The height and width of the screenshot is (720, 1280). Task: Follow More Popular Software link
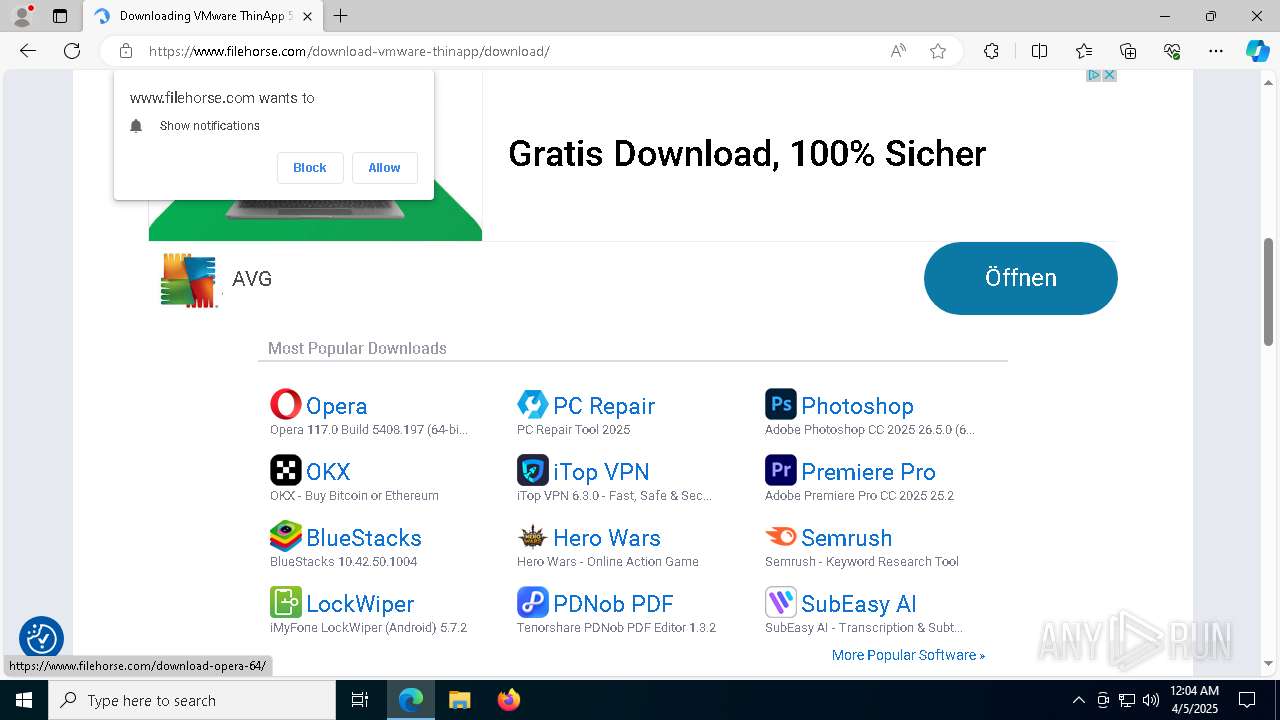(908, 655)
